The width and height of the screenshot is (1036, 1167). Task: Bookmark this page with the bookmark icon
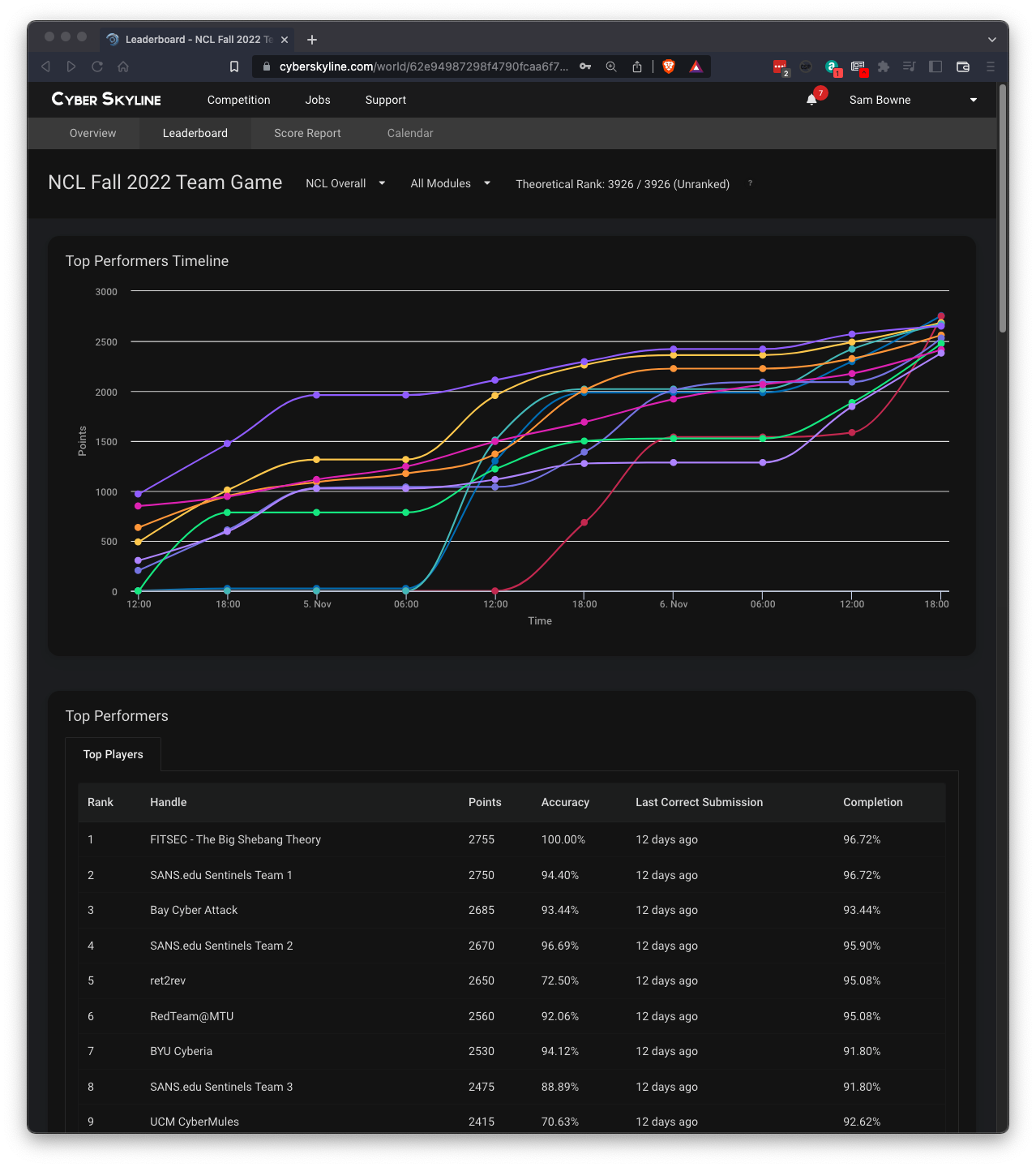(234, 67)
